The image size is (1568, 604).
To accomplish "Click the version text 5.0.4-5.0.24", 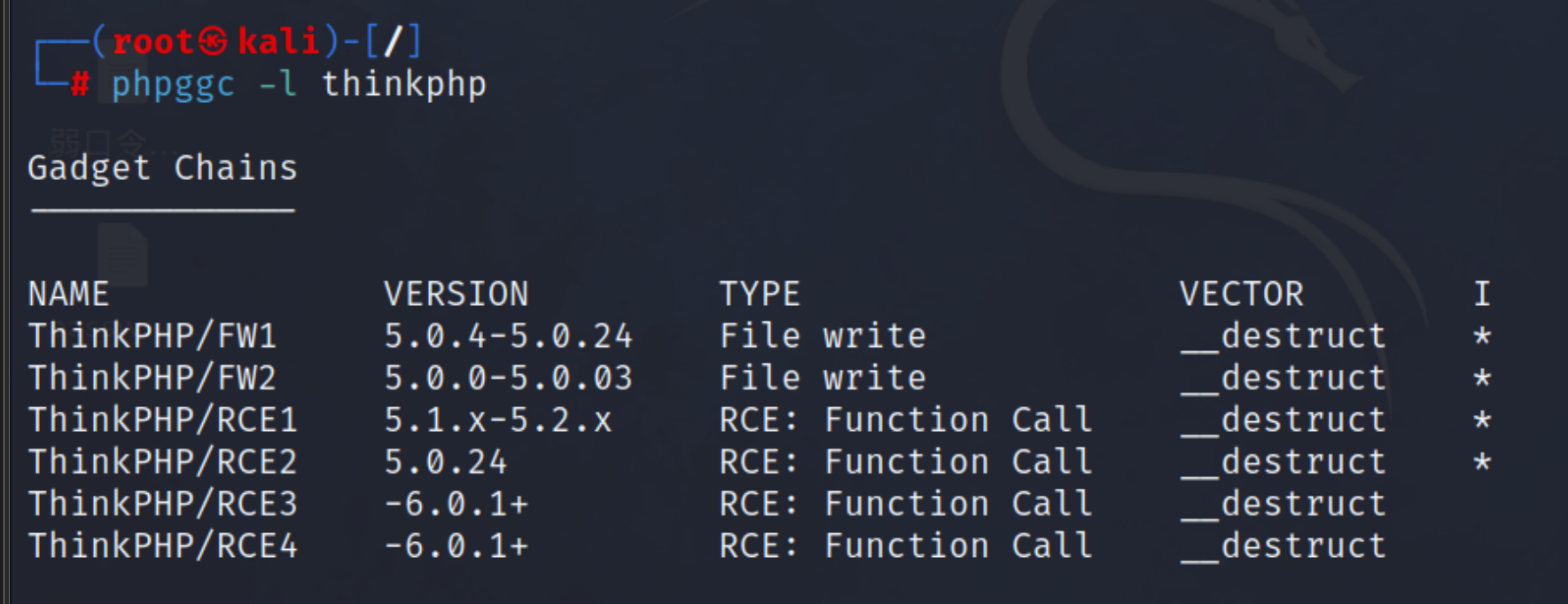I will (x=508, y=337).
